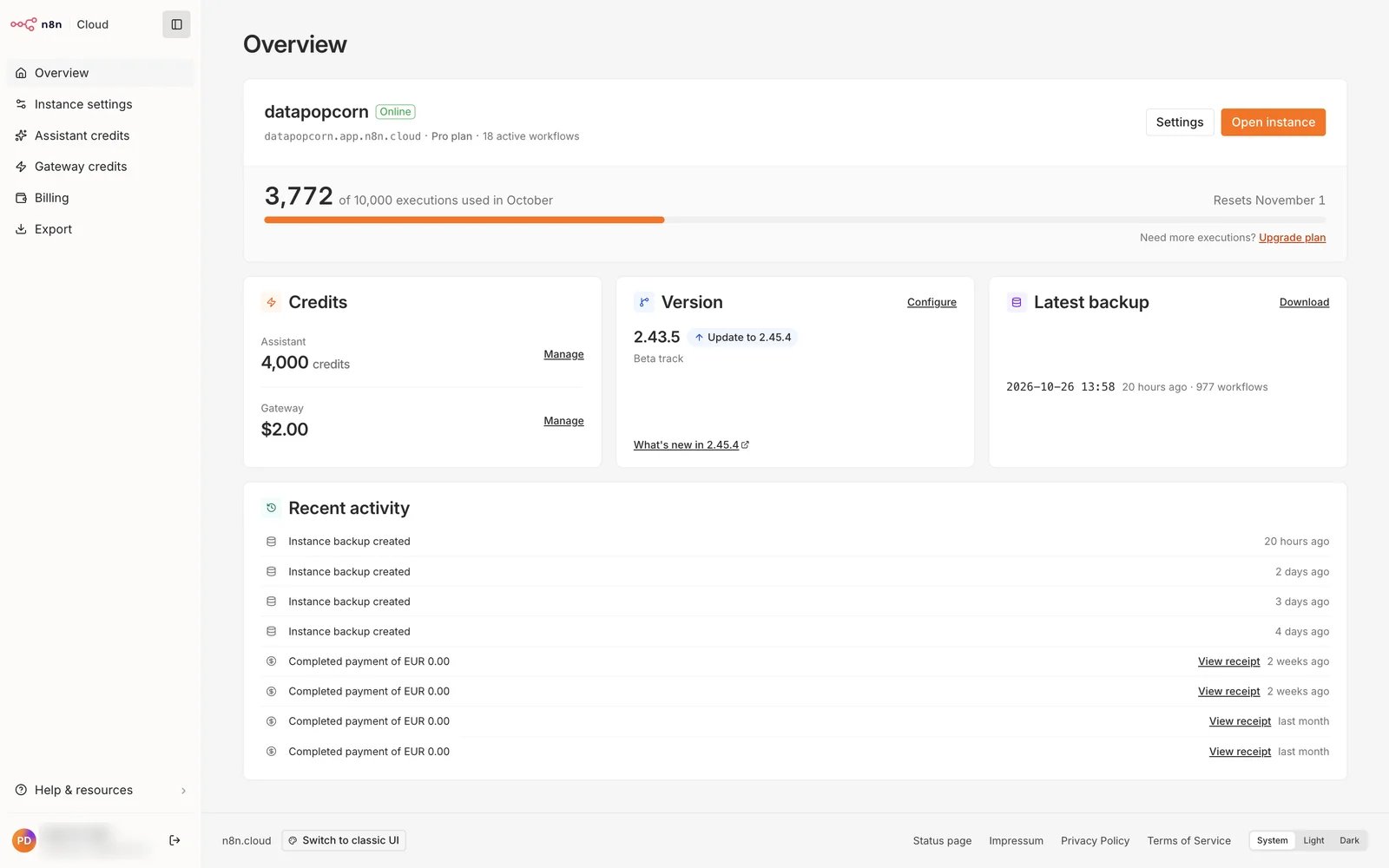The height and width of the screenshot is (868, 1389).
Task: Click Manage for Gateway credits
Action: click(x=563, y=421)
